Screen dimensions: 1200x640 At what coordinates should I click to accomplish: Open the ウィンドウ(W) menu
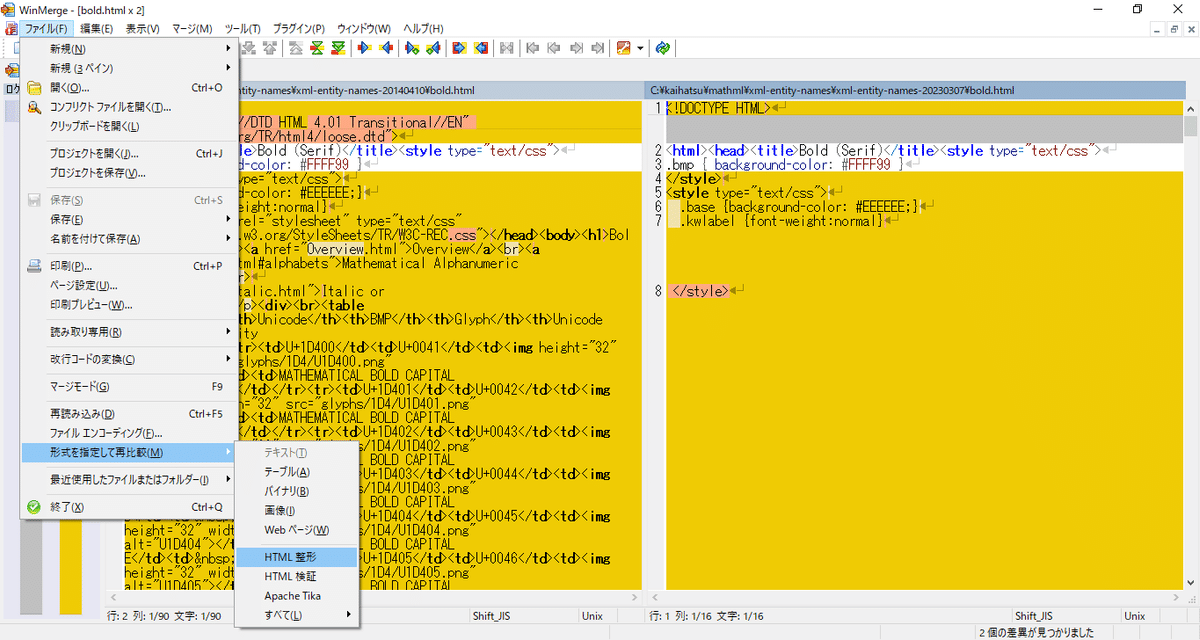pyautogui.click(x=364, y=29)
